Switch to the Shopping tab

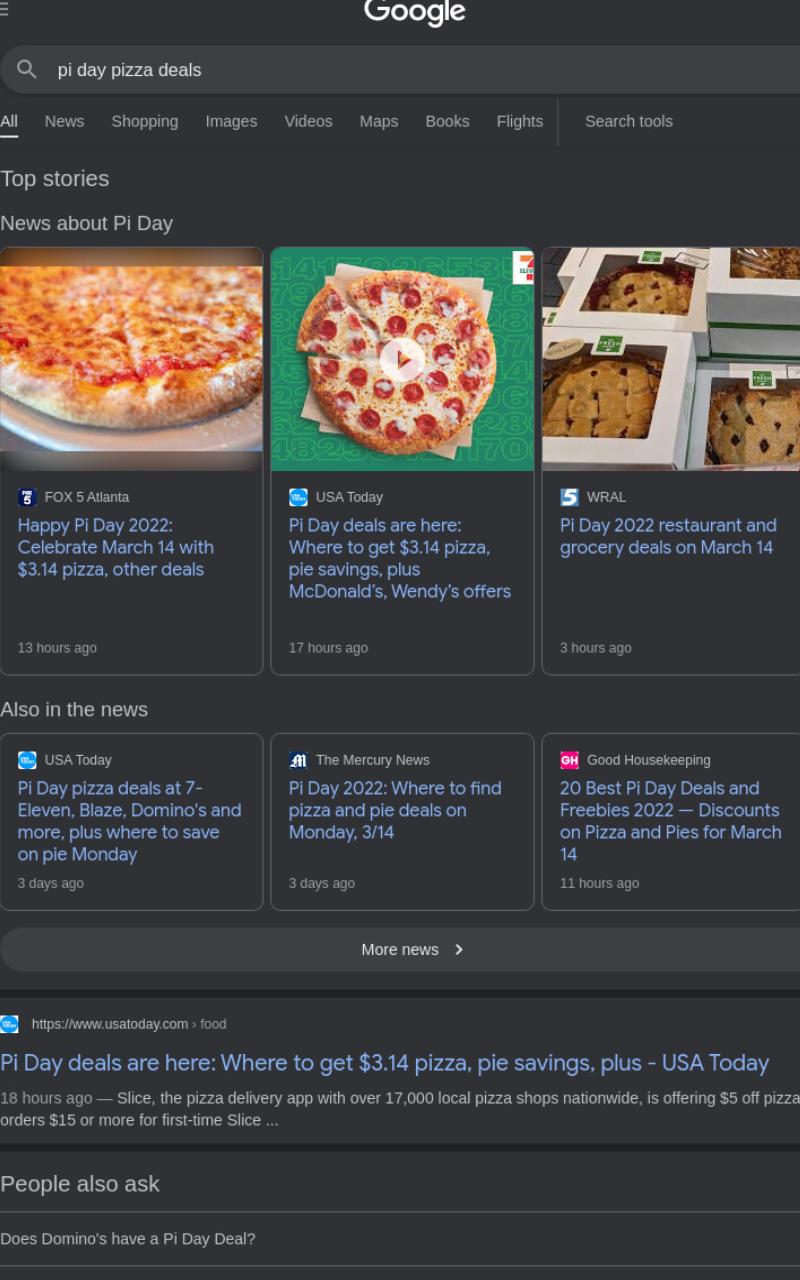click(x=145, y=121)
